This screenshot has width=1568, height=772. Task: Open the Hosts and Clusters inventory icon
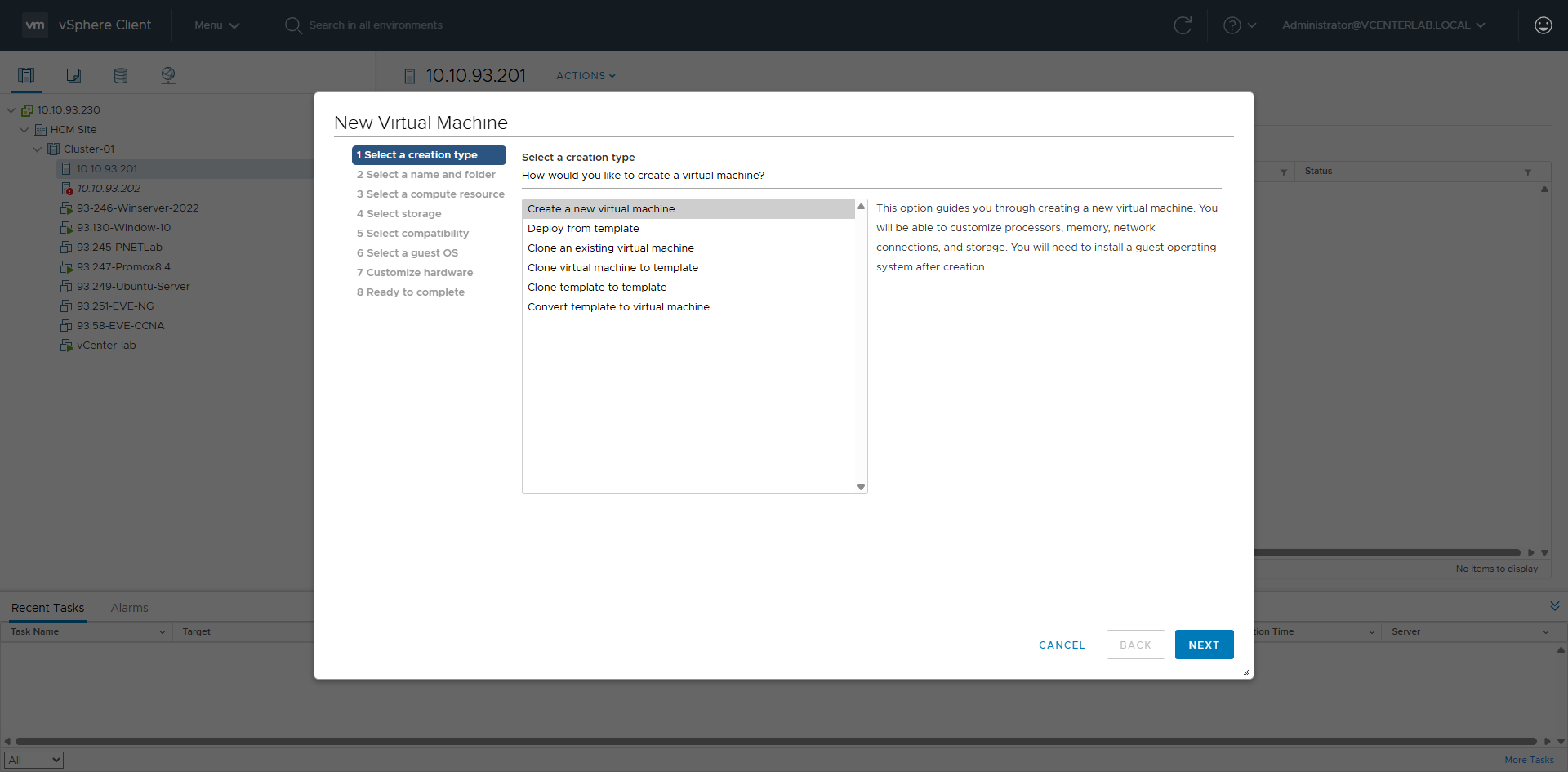26,76
